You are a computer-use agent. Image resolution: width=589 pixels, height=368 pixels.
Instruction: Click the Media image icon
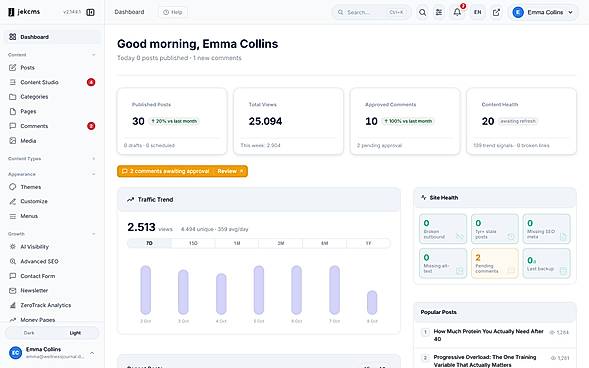point(12,141)
